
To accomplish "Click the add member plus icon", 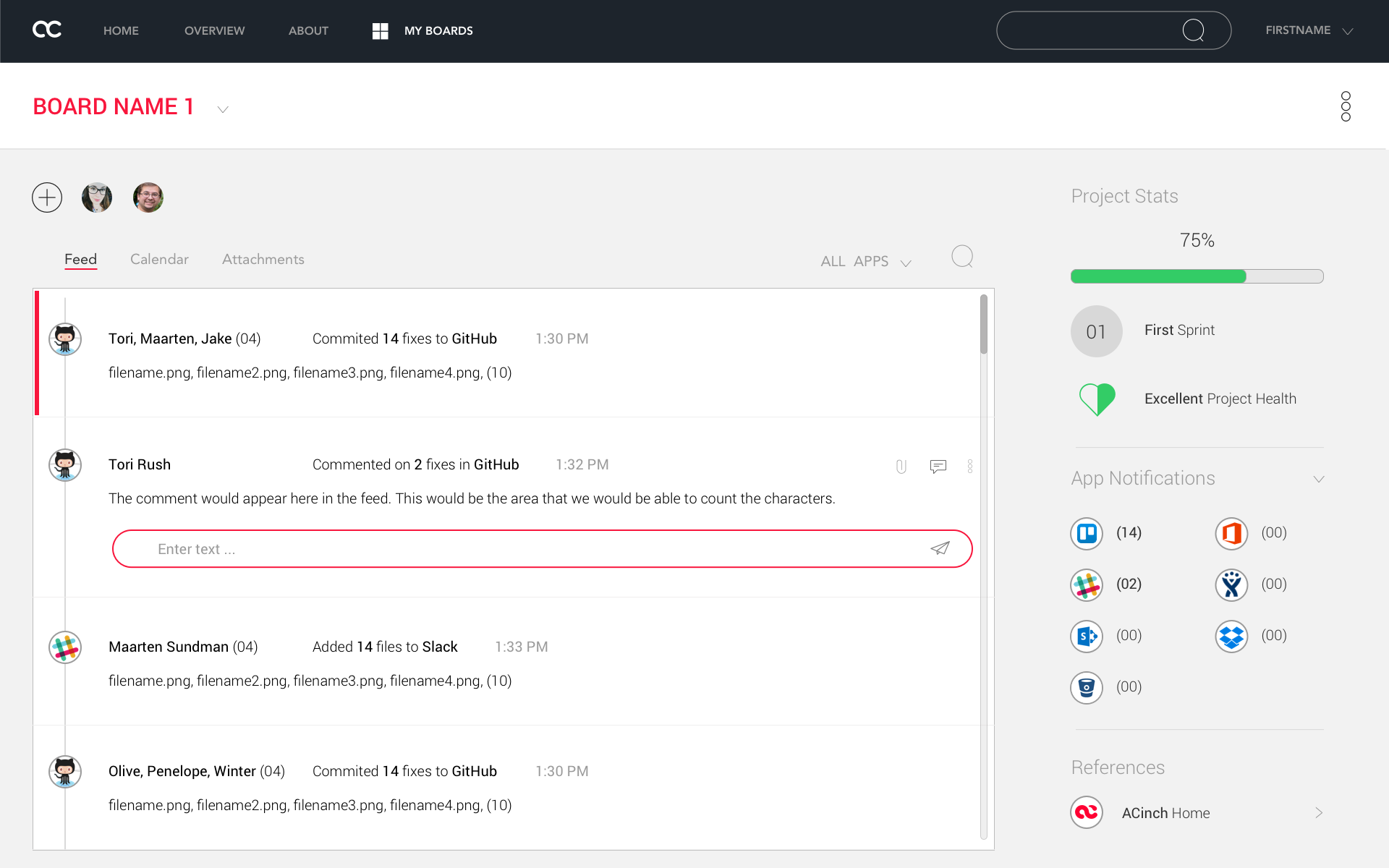I will pos(47,197).
